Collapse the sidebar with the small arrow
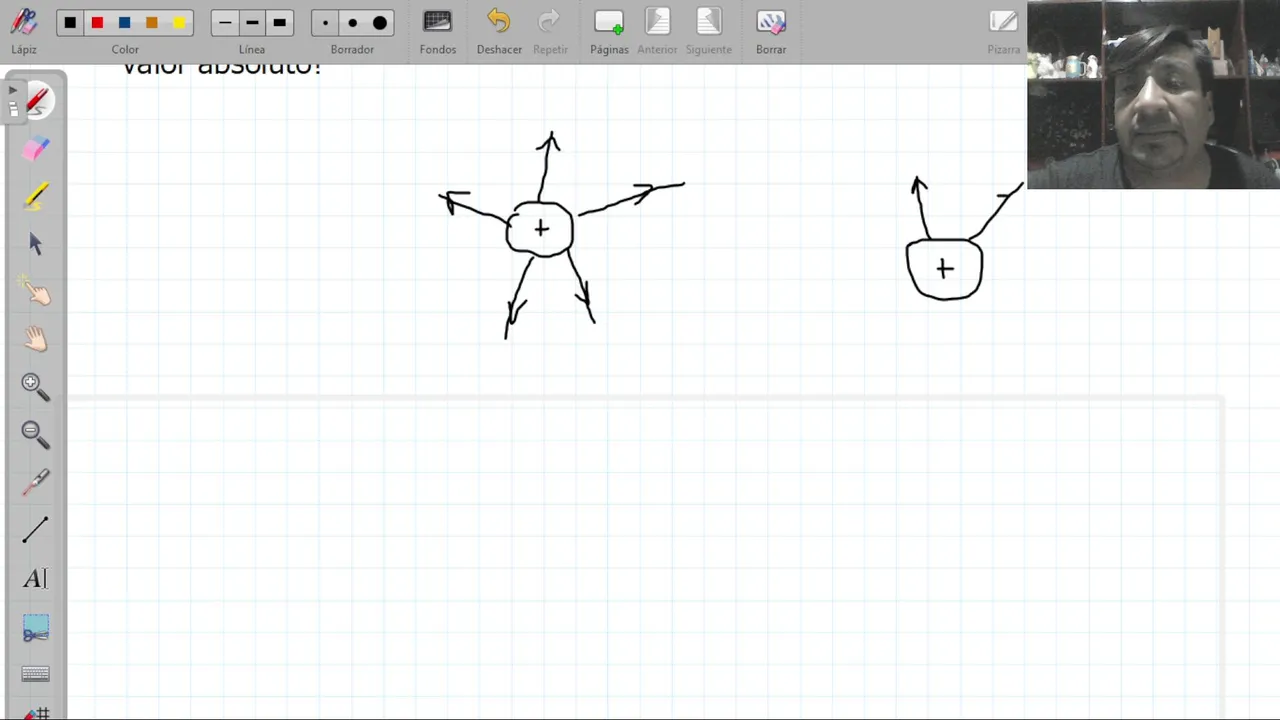The width and height of the screenshot is (1280, 720). click(x=12, y=91)
